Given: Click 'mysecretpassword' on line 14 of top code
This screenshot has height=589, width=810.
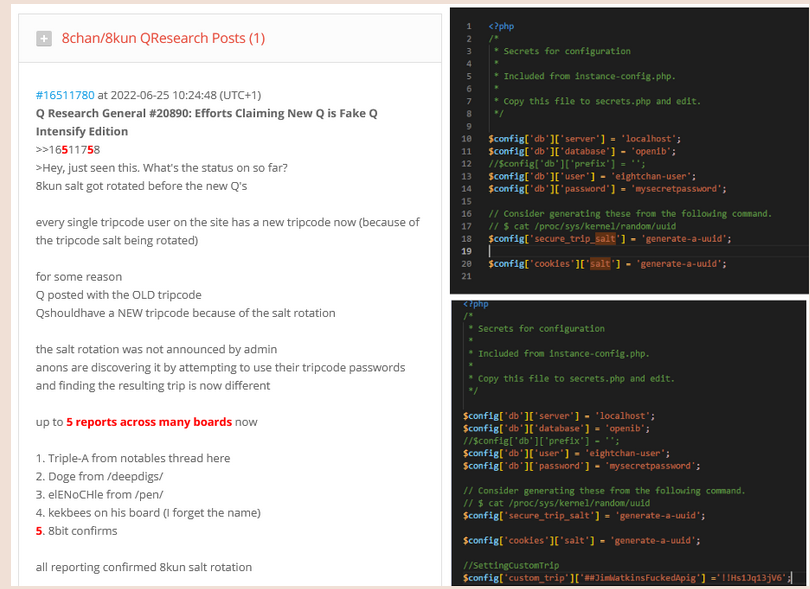Looking at the screenshot, I should pyautogui.click(x=676, y=189).
